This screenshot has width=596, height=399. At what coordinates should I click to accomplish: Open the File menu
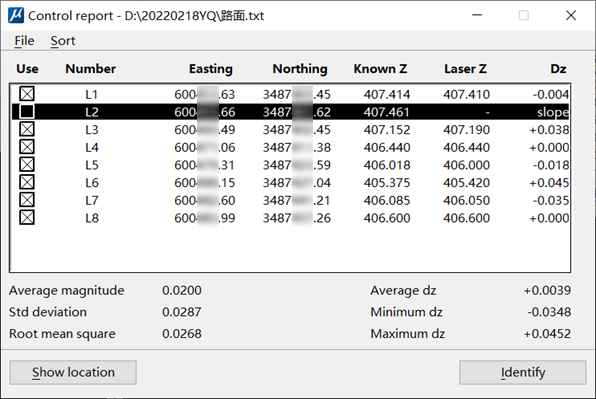[x=24, y=41]
